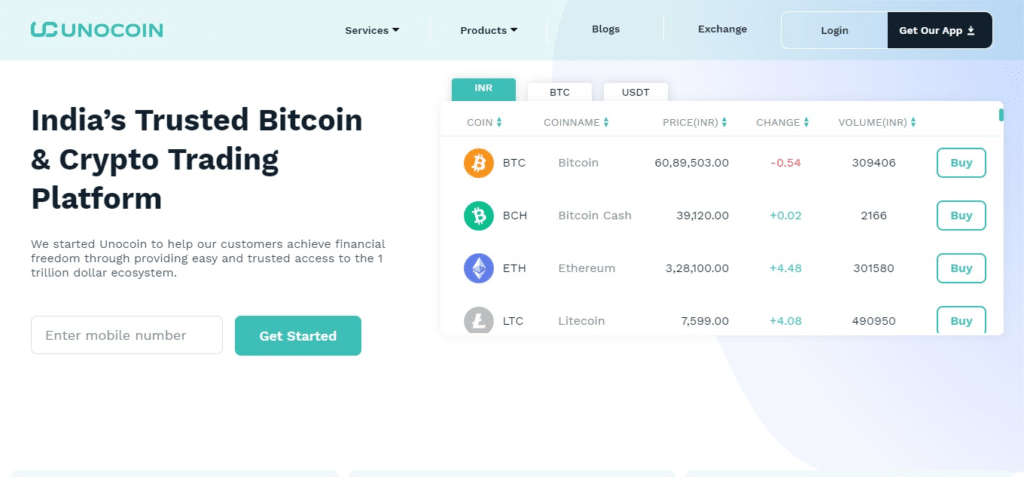1024x477 pixels.
Task: Focus the Enter mobile number field
Action: coord(127,335)
